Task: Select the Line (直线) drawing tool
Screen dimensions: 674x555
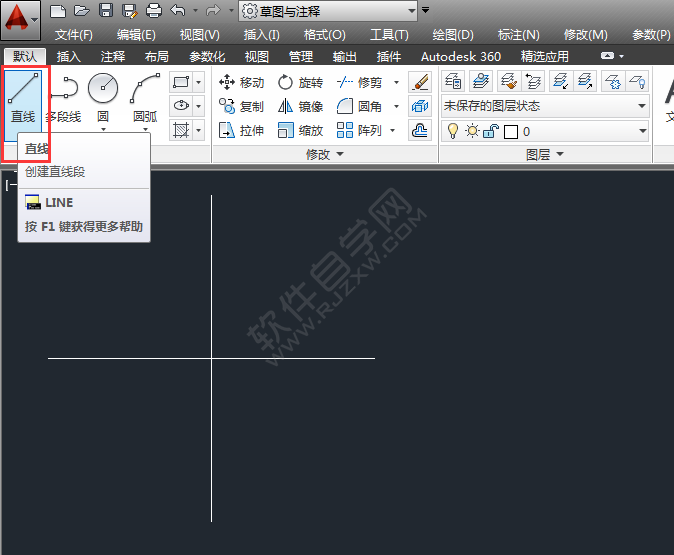Action: tap(24, 99)
